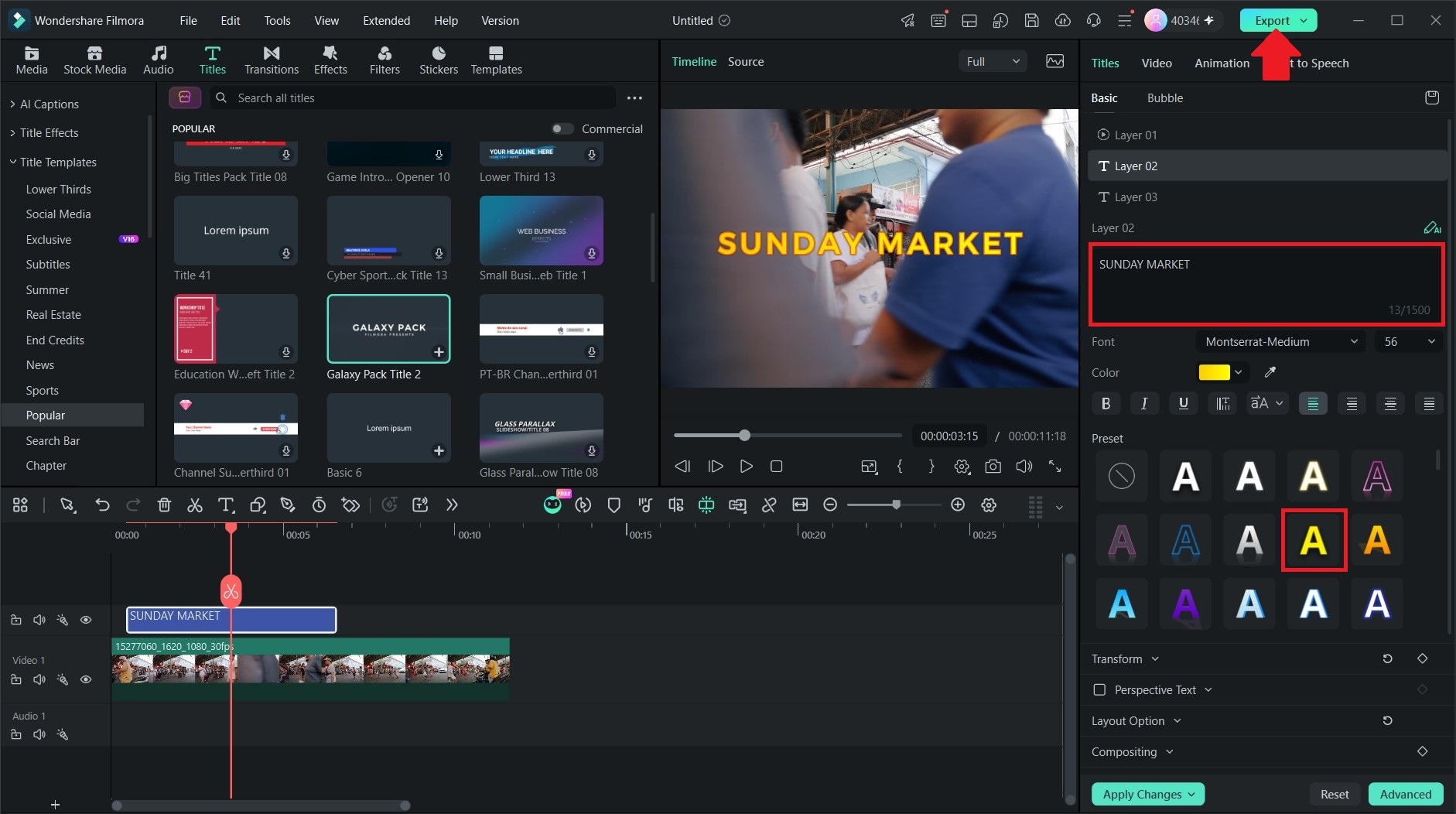Viewport: 1456px width, 814px height.
Task: Click the Export button
Action: (1278, 21)
